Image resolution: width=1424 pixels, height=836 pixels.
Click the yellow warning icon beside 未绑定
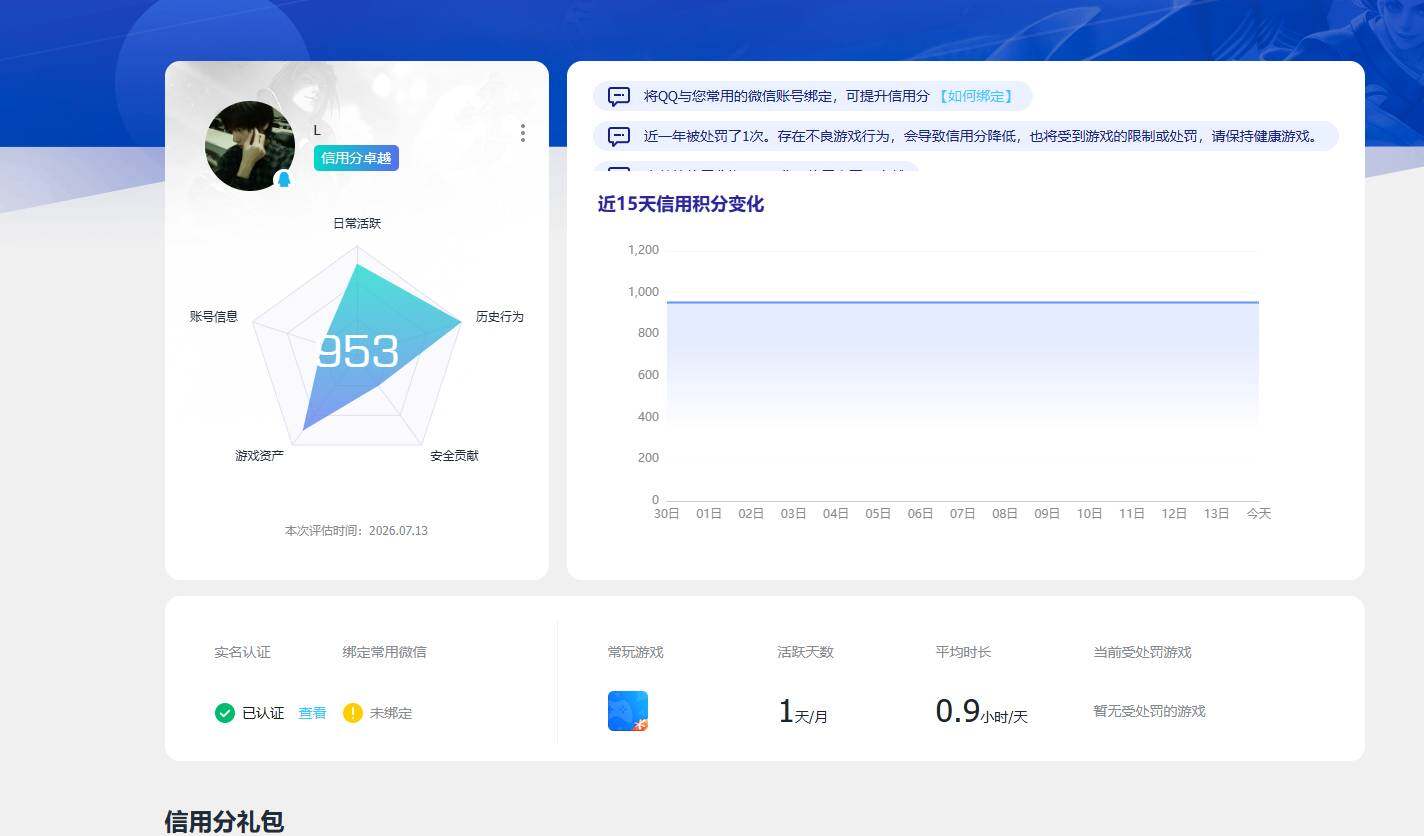352,713
